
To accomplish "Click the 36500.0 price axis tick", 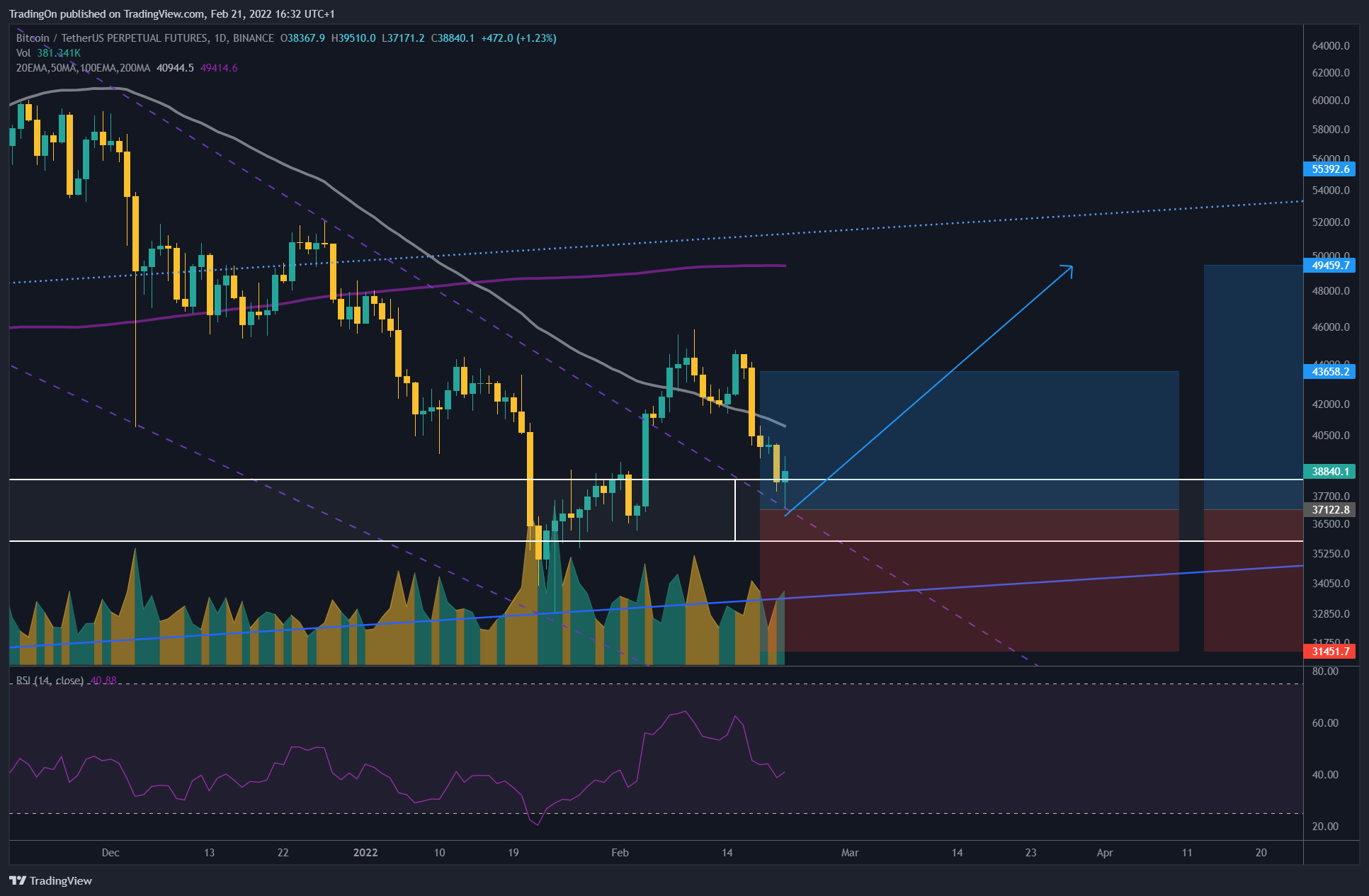I will tap(1331, 524).
